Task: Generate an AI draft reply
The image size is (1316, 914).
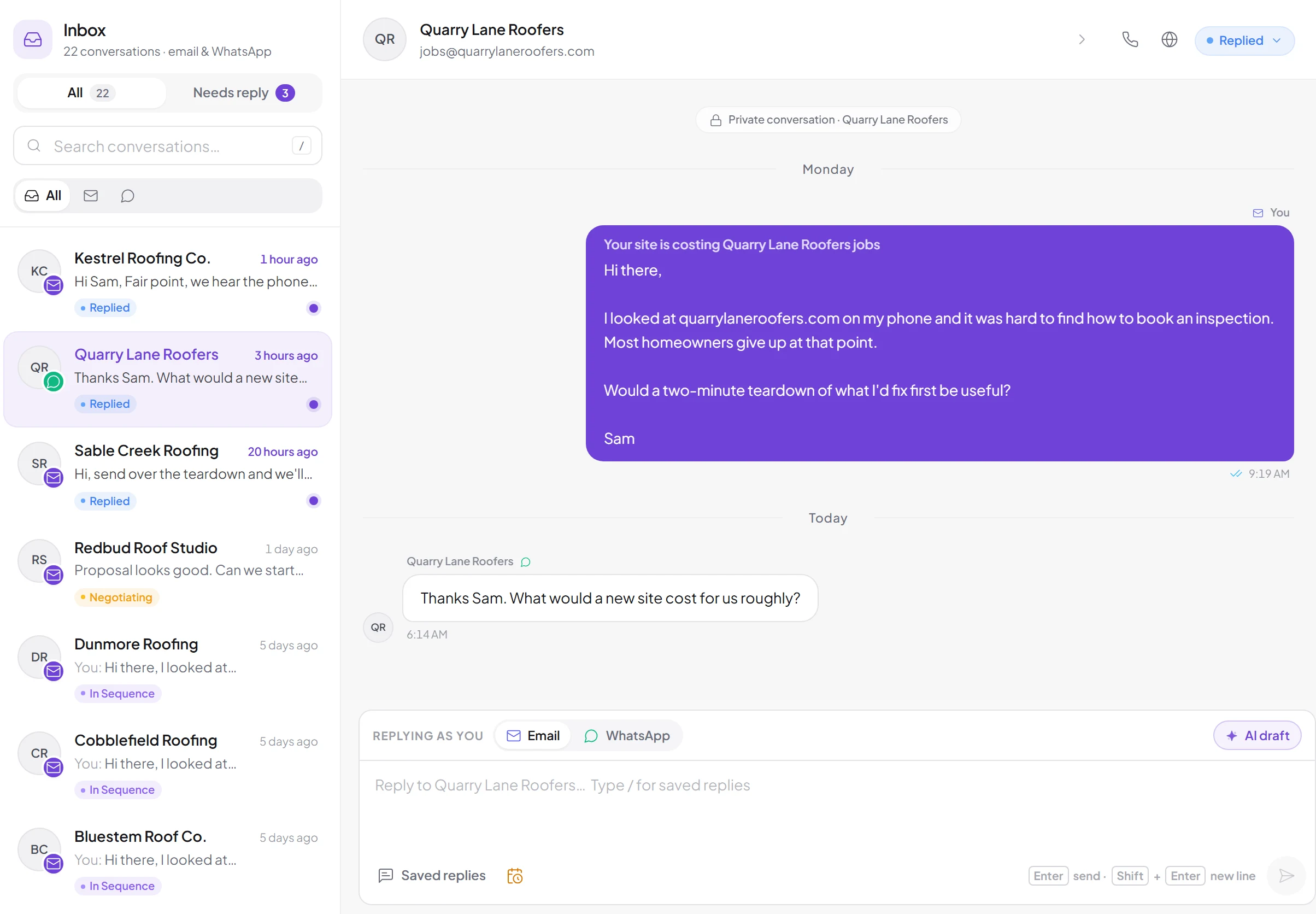Action: tap(1257, 736)
